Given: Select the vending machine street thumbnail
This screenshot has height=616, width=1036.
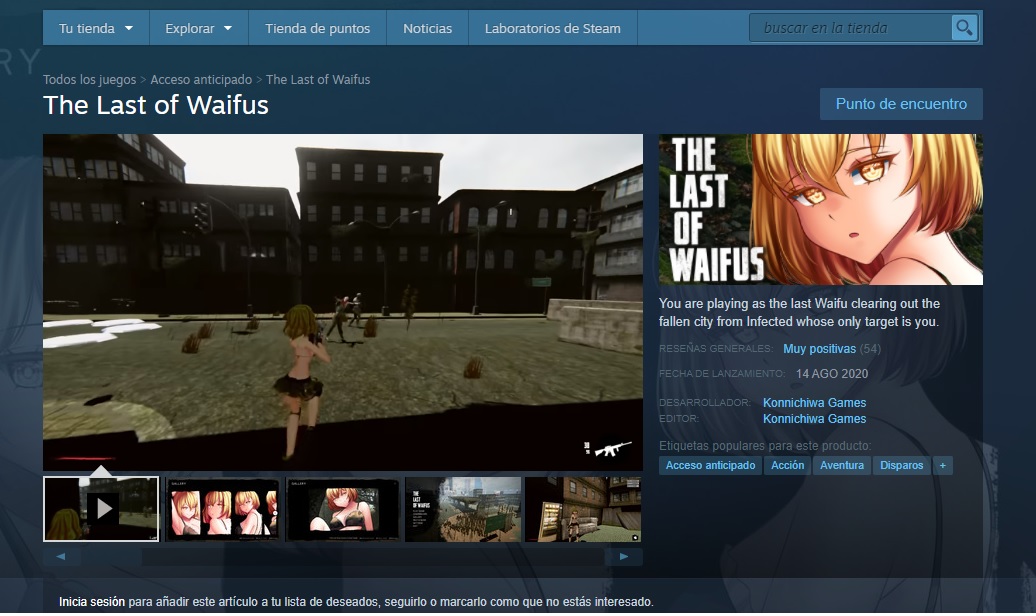Looking at the screenshot, I should tap(583, 509).
